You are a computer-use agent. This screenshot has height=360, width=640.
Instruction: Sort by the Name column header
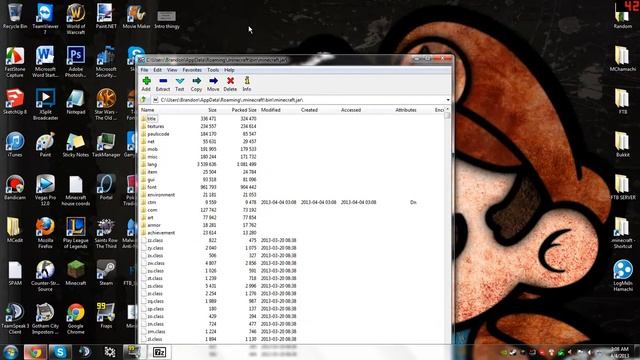(x=147, y=110)
